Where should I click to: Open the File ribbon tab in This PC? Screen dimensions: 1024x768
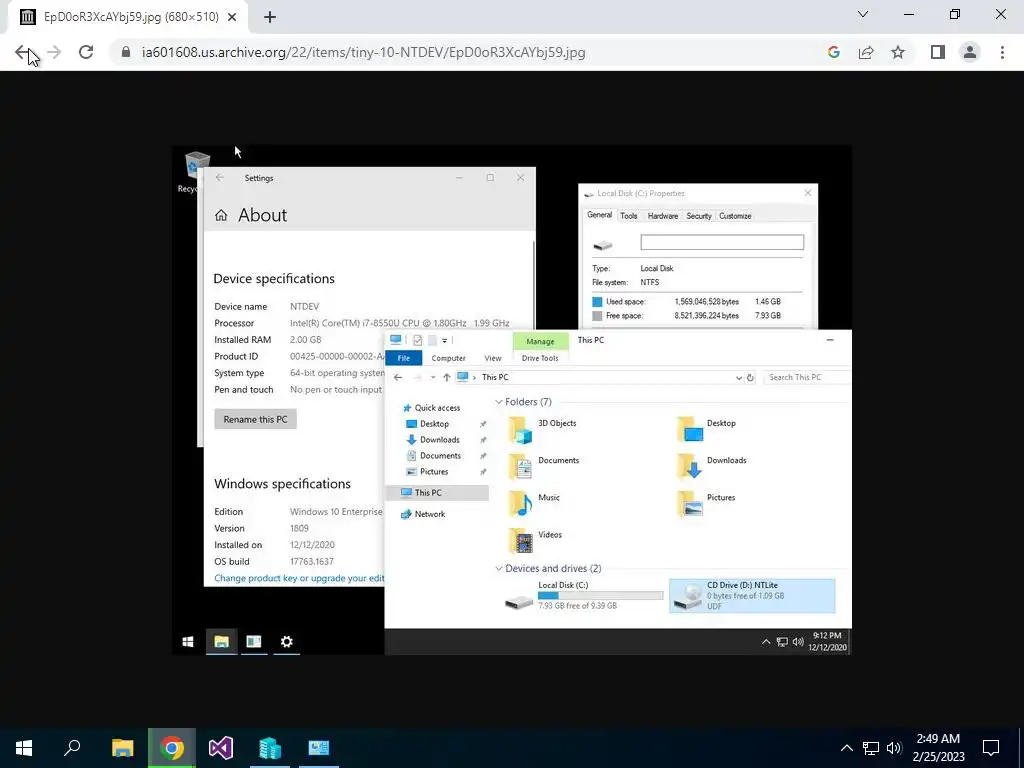(x=404, y=358)
